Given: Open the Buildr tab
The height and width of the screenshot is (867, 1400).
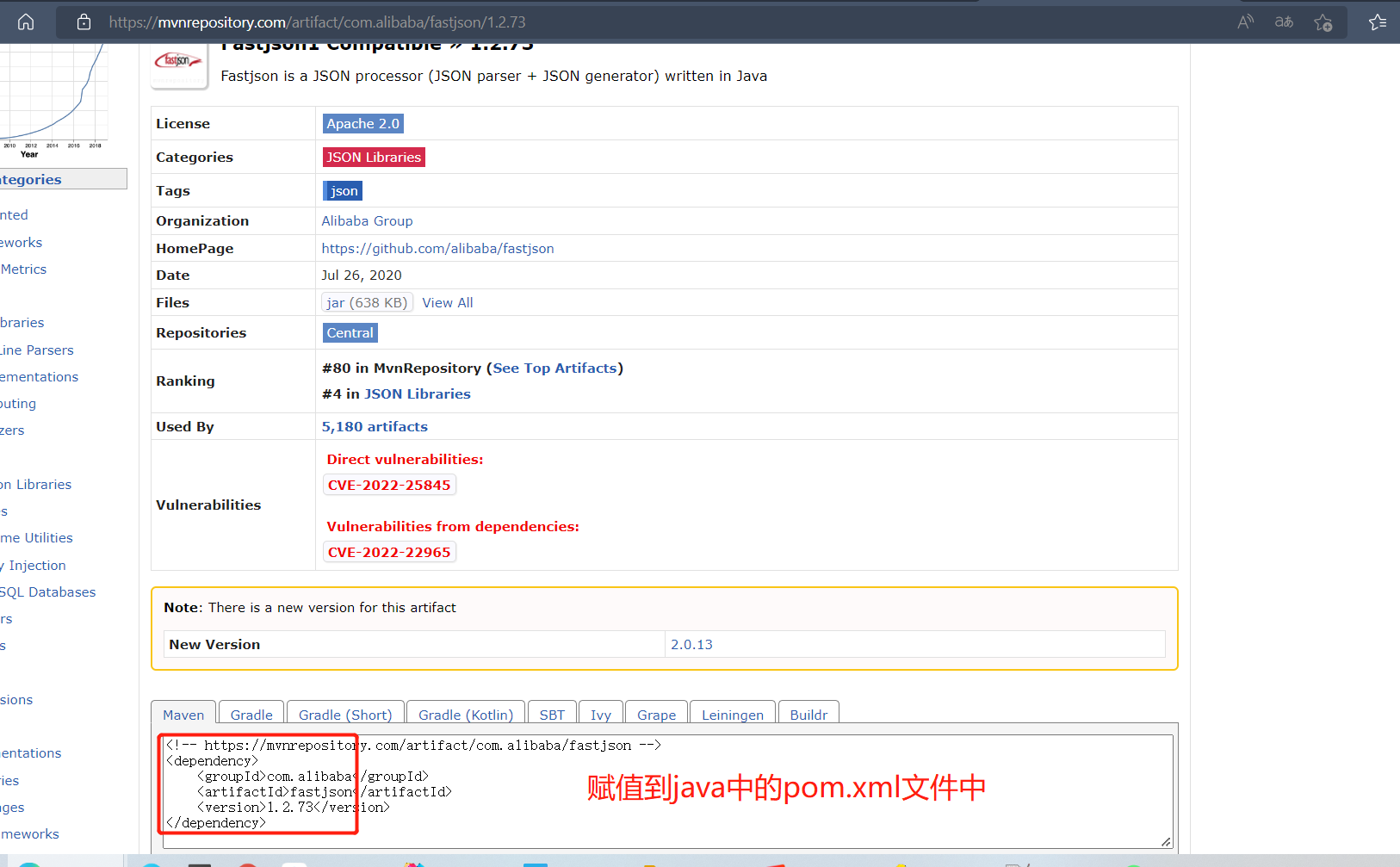Looking at the screenshot, I should pos(808,715).
